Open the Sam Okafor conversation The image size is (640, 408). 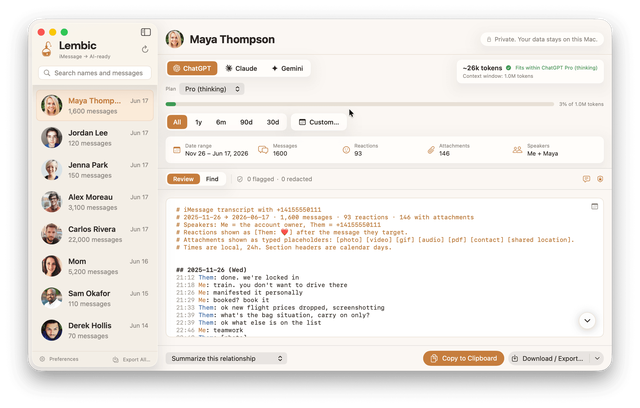(x=95, y=298)
